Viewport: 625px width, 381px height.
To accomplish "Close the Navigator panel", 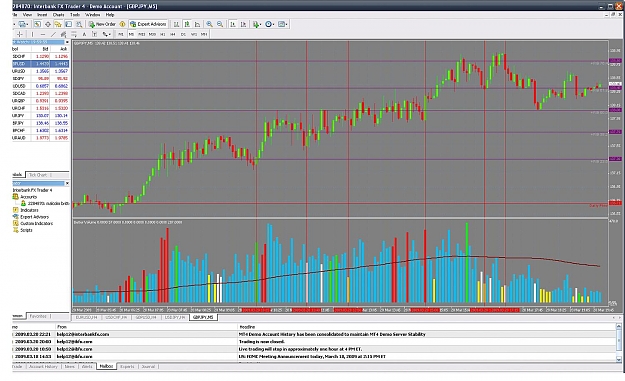I will click(x=67, y=183).
